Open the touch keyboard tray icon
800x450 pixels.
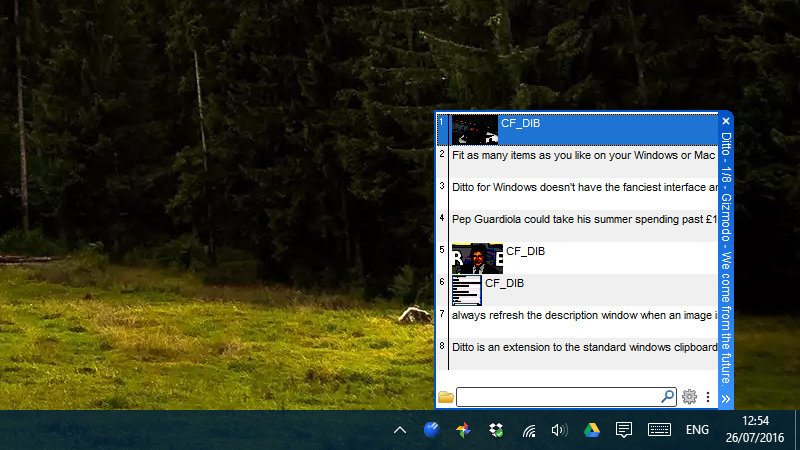(x=659, y=430)
